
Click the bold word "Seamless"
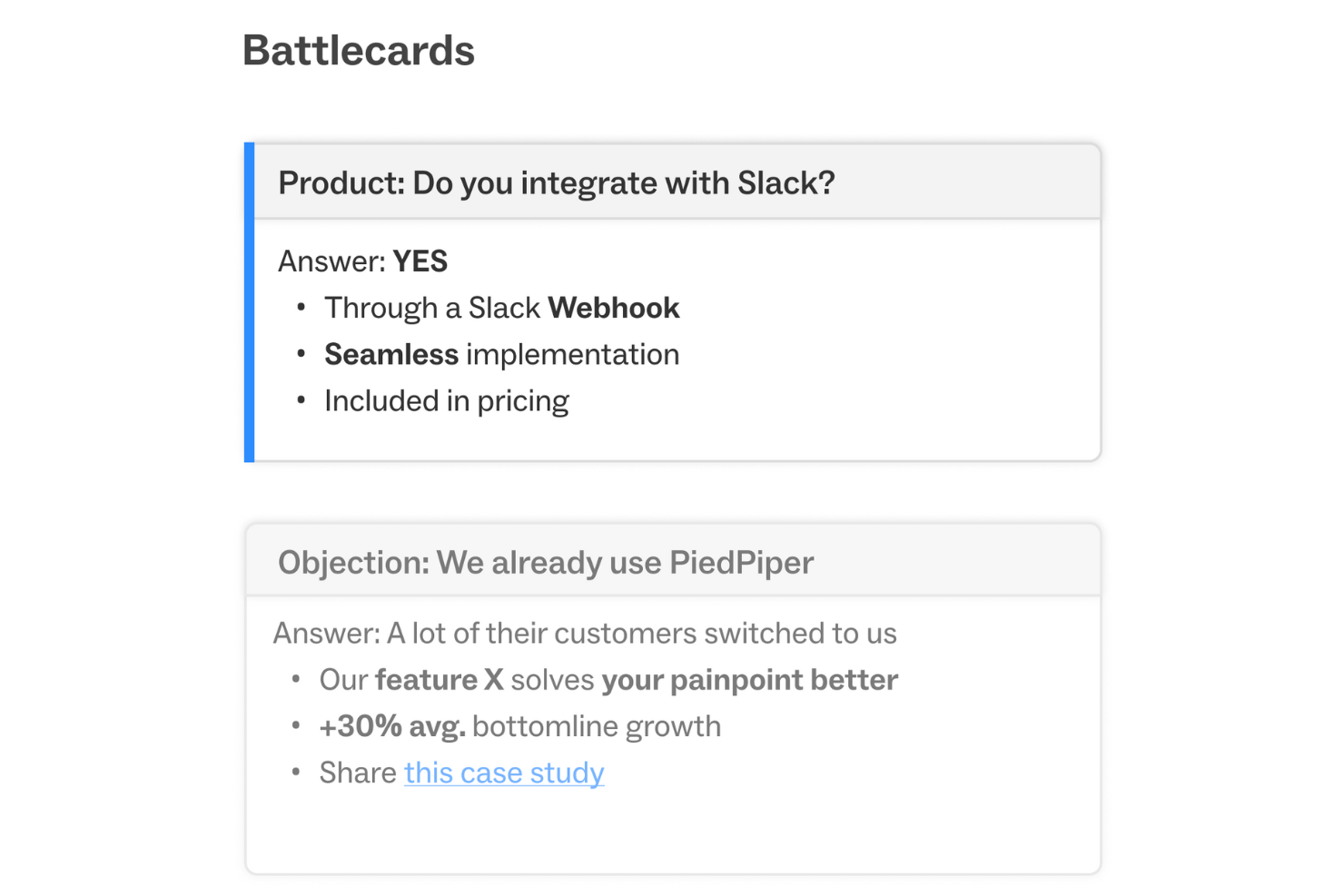tap(391, 355)
